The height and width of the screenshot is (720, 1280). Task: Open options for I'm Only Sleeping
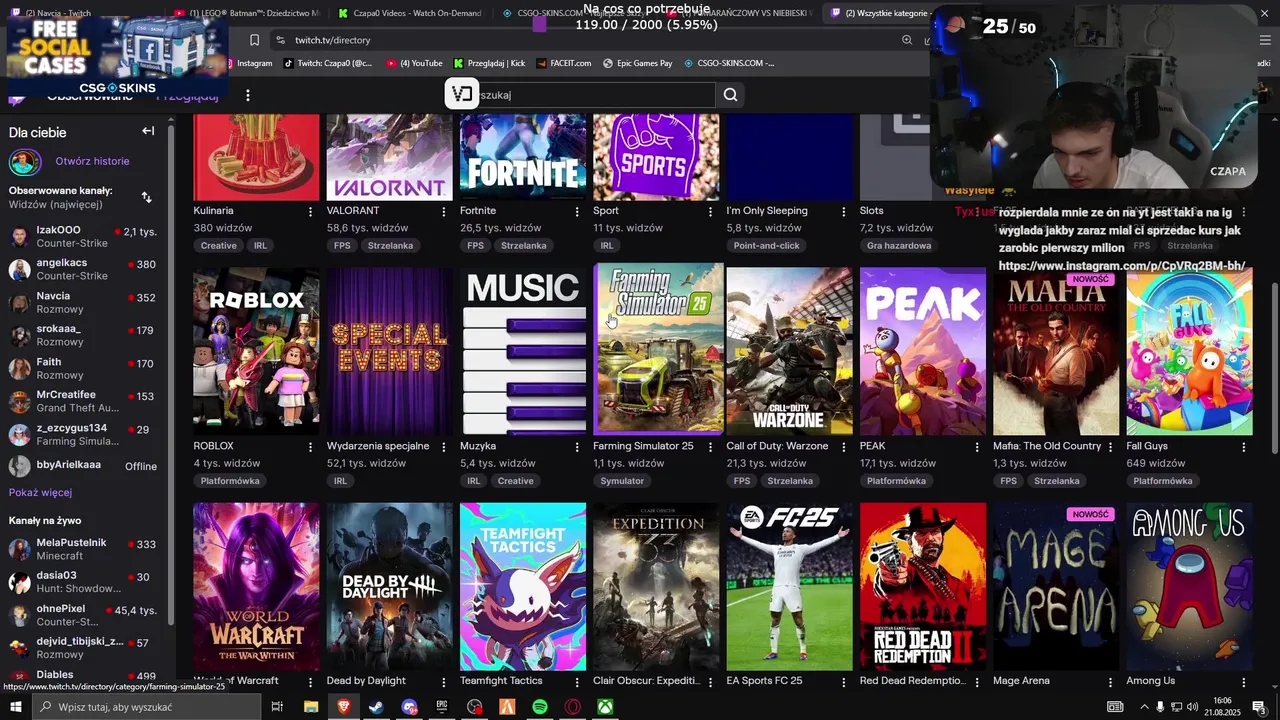(844, 211)
